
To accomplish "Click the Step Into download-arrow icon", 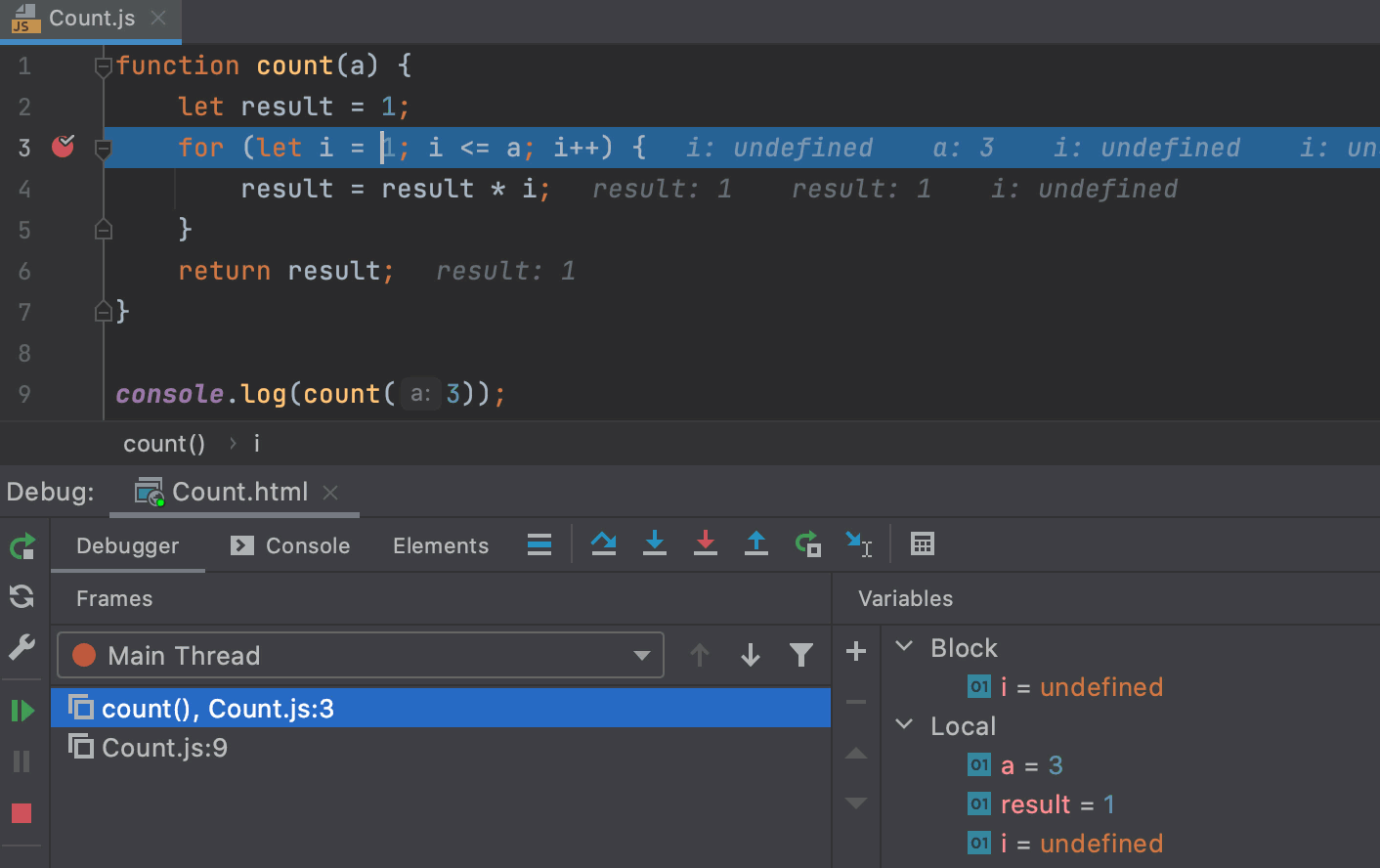I will pos(655,543).
